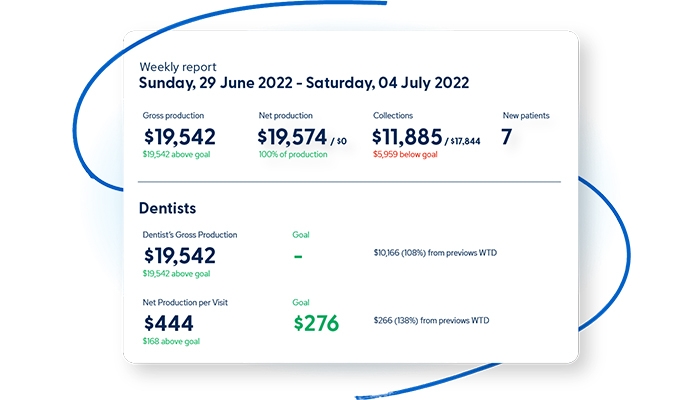Viewport: 700px width, 400px height.
Task: Click the Net Production per Visit label
Action: pos(190,300)
